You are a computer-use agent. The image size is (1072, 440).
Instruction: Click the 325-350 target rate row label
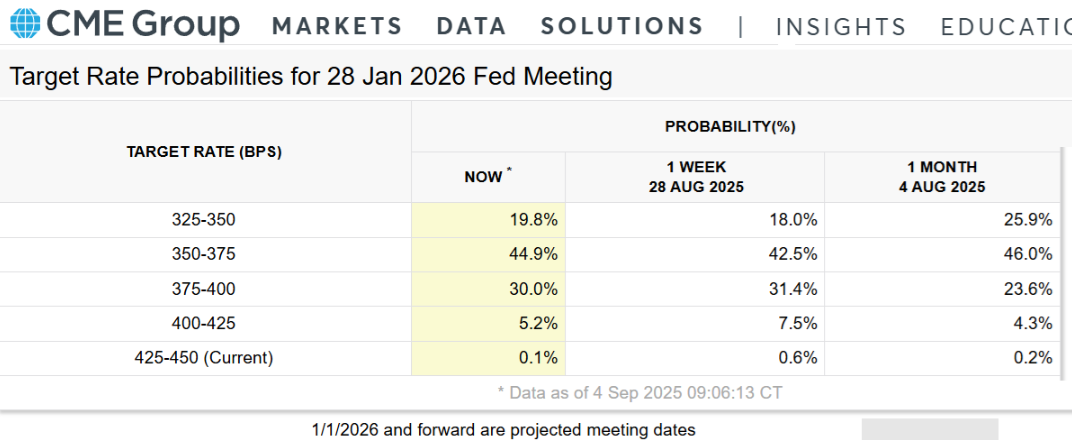click(x=204, y=219)
